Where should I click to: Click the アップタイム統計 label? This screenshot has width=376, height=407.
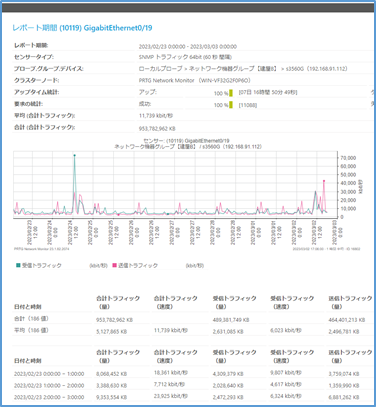click(37, 92)
